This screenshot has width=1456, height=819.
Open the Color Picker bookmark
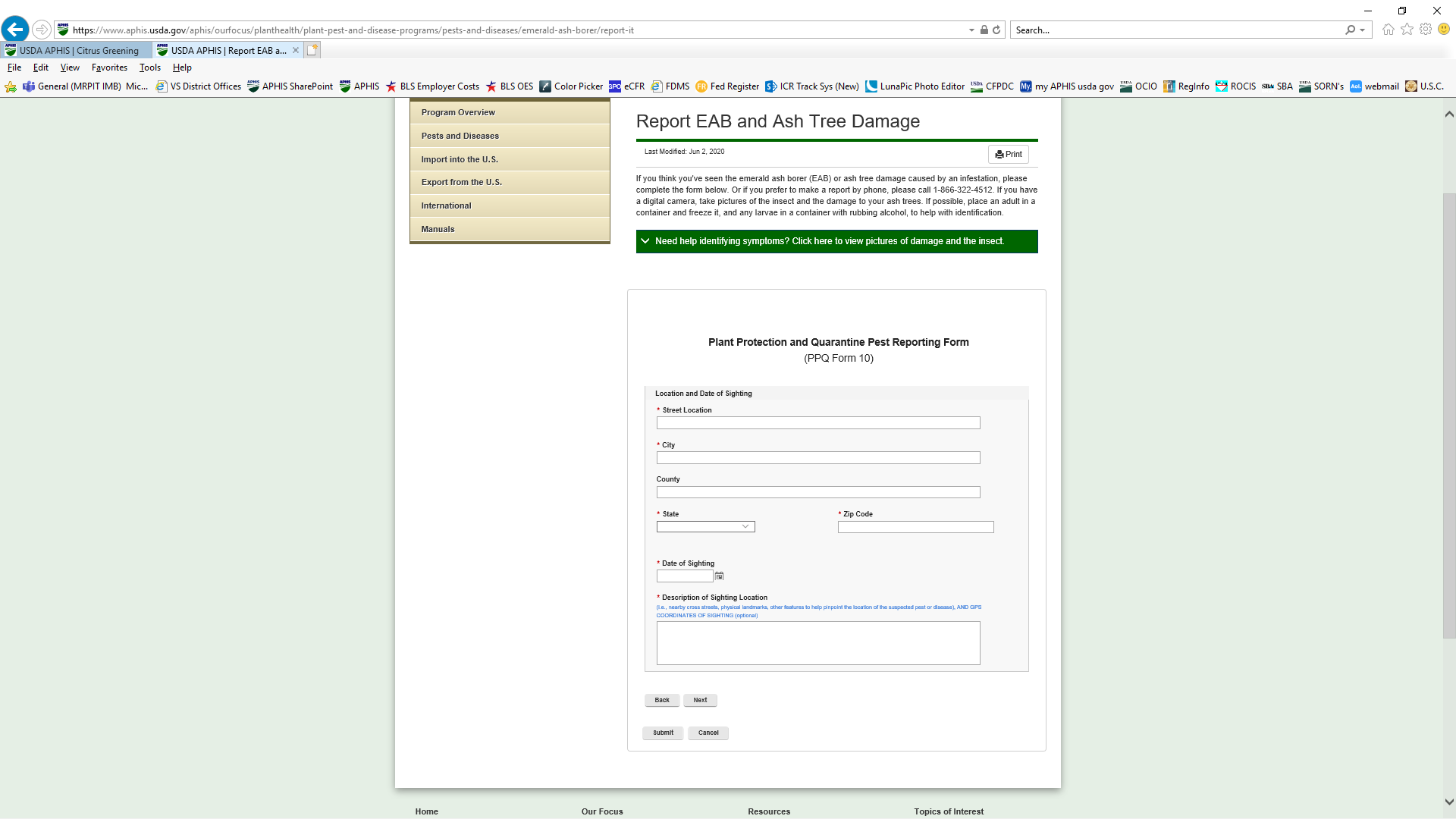click(x=571, y=86)
